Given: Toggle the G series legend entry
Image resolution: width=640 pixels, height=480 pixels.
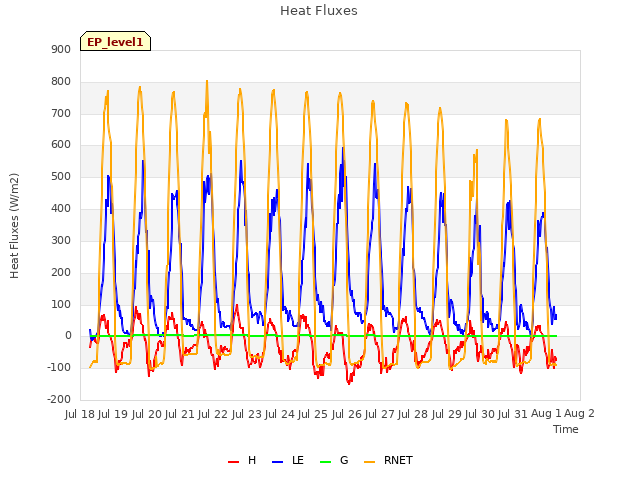Looking at the screenshot, I should (334, 460).
